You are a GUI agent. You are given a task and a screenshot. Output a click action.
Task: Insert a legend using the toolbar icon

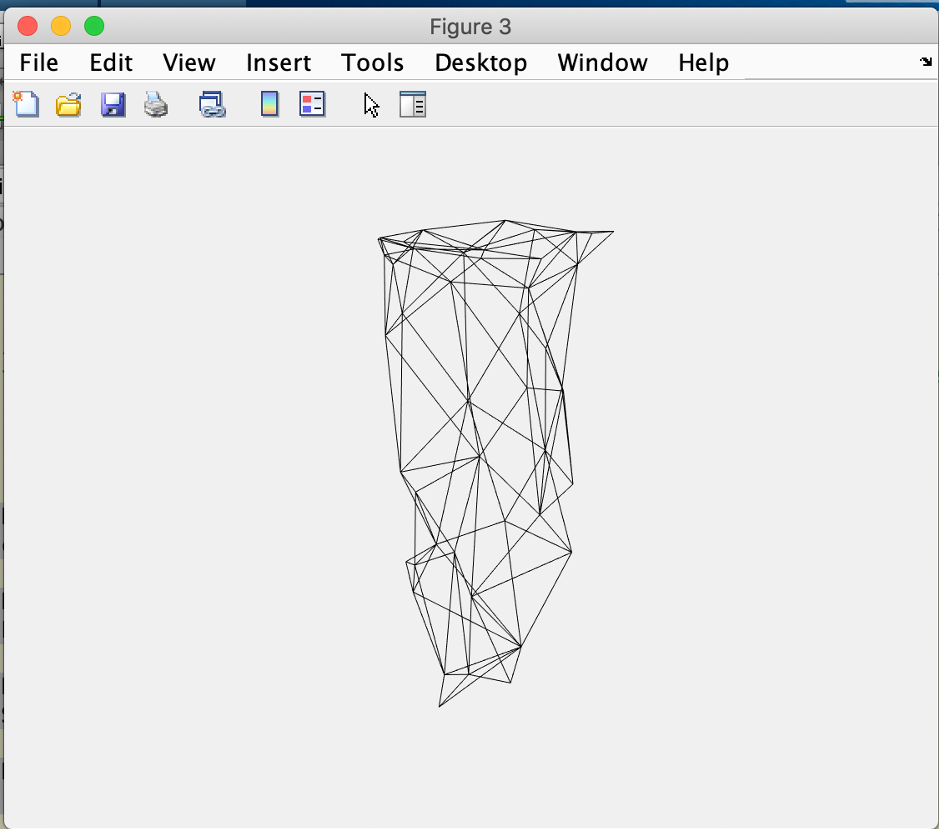tap(313, 104)
